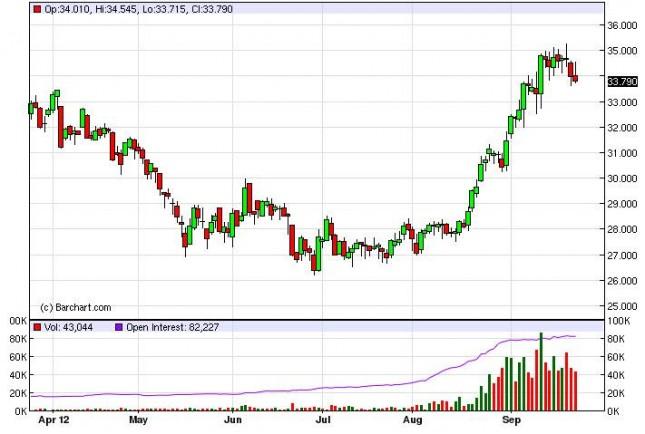Click the Cl:33.790 close price value
This screenshot has height=434, width=645.
click(212, 9)
